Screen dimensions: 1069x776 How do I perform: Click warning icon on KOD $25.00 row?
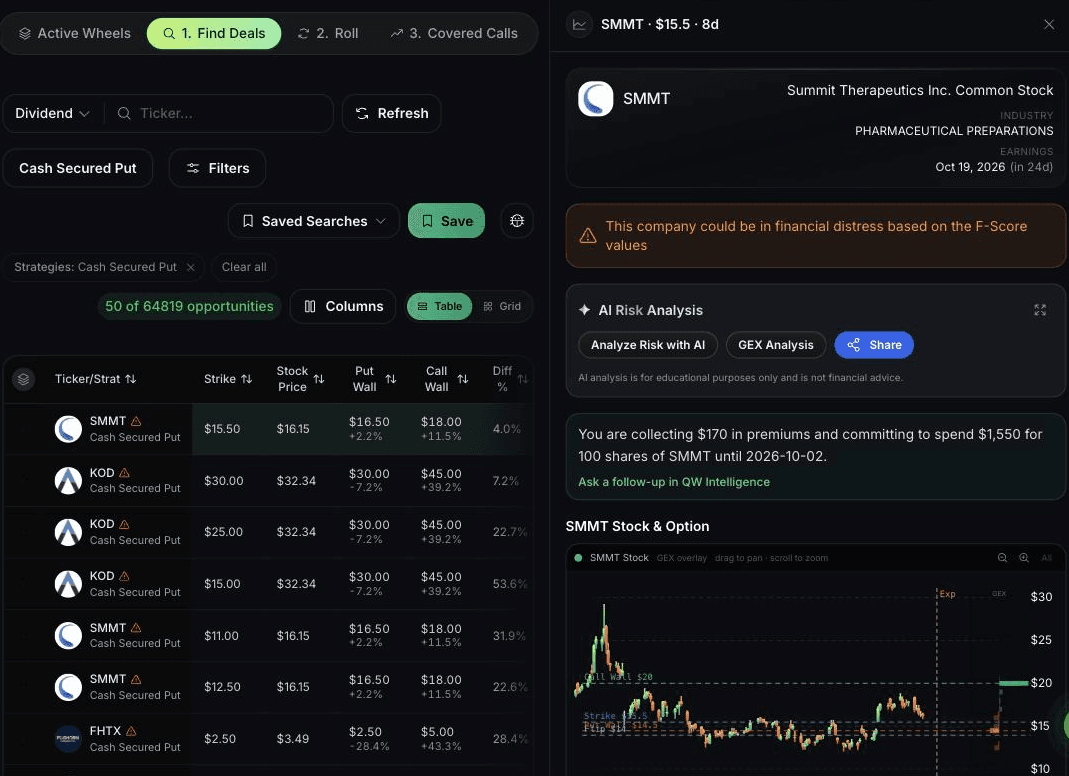(x=124, y=524)
